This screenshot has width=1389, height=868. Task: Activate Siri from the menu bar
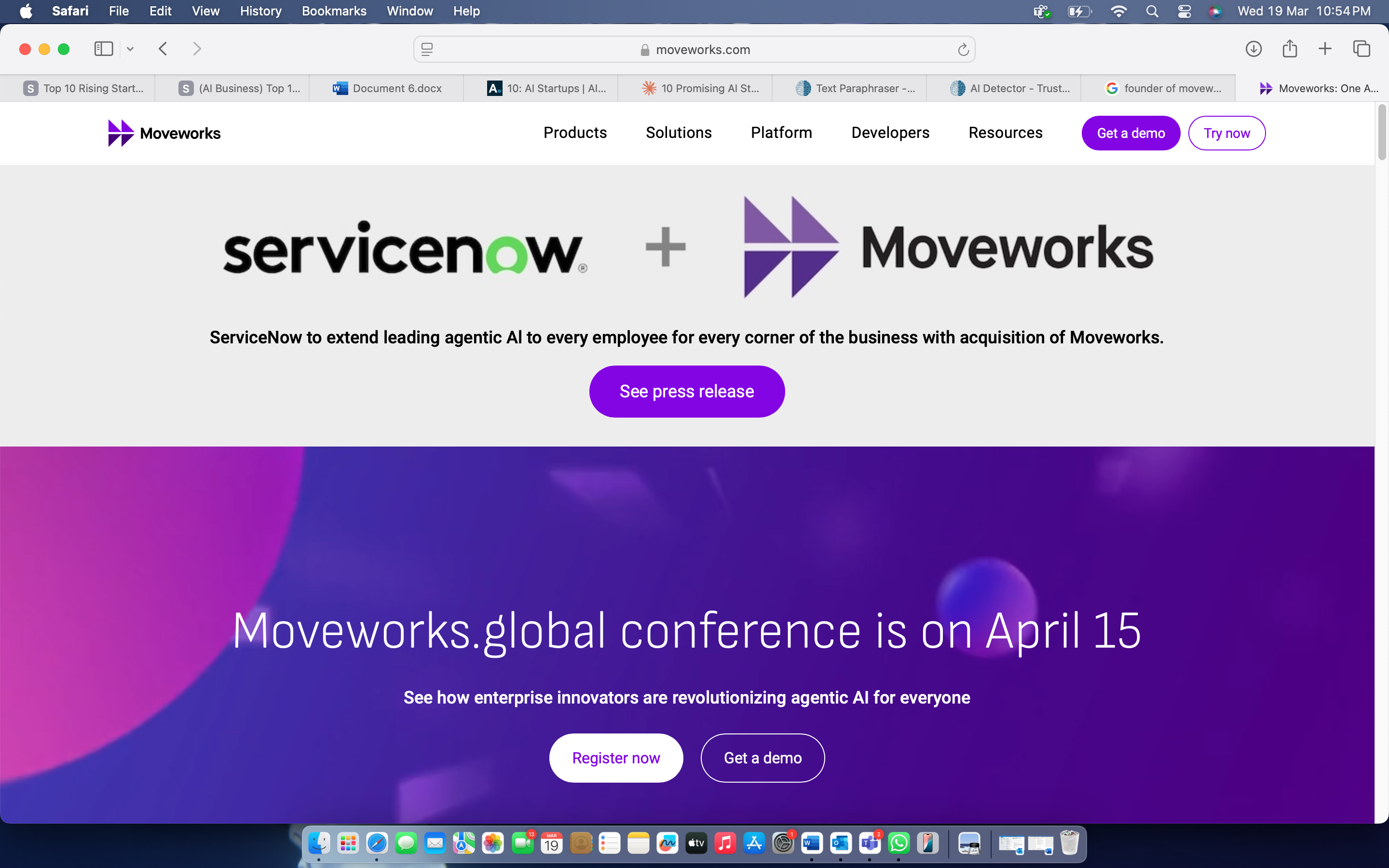(1215, 11)
